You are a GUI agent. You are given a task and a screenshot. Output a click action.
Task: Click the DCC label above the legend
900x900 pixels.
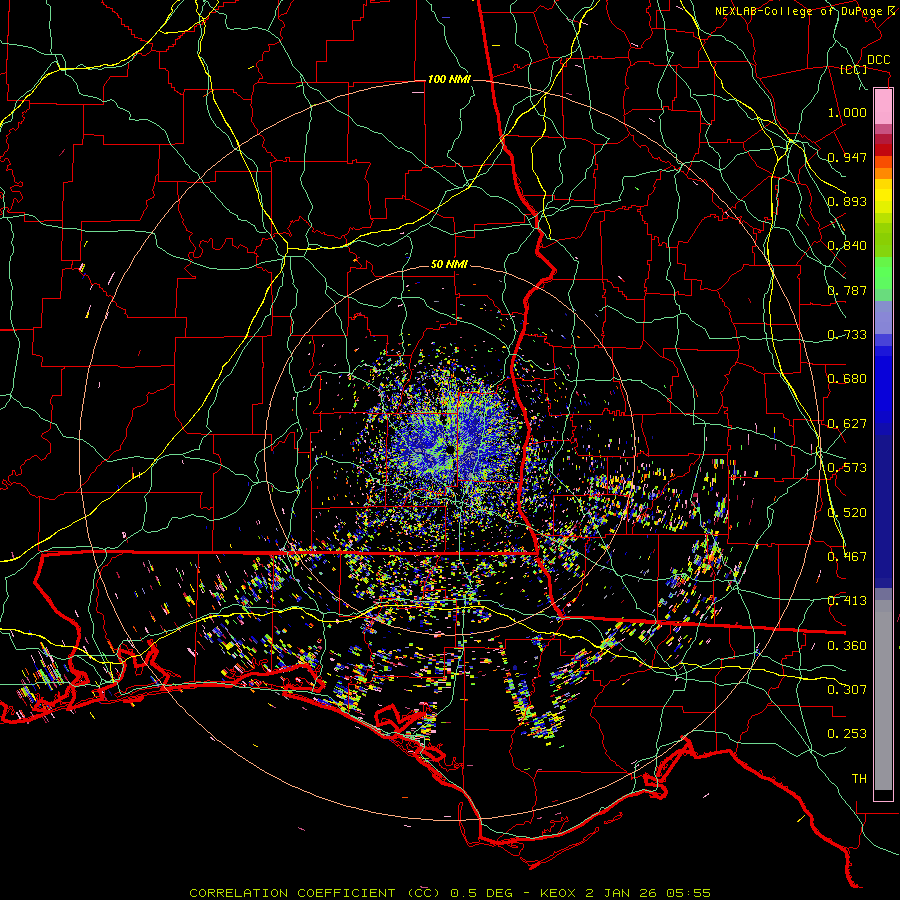(x=878, y=60)
